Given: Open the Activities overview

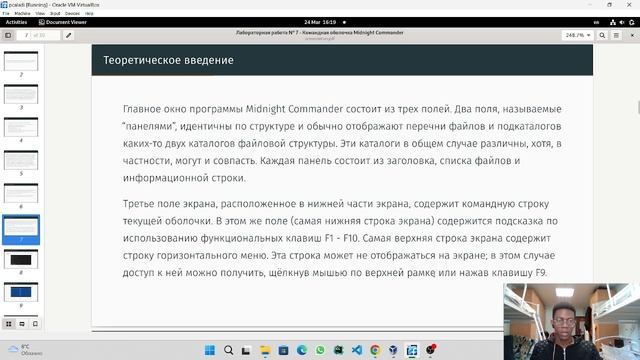Looking at the screenshot, I should pos(16,22).
